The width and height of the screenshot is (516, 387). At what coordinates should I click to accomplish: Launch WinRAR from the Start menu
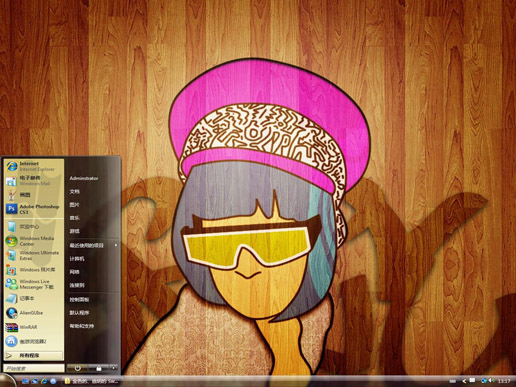pos(33,327)
